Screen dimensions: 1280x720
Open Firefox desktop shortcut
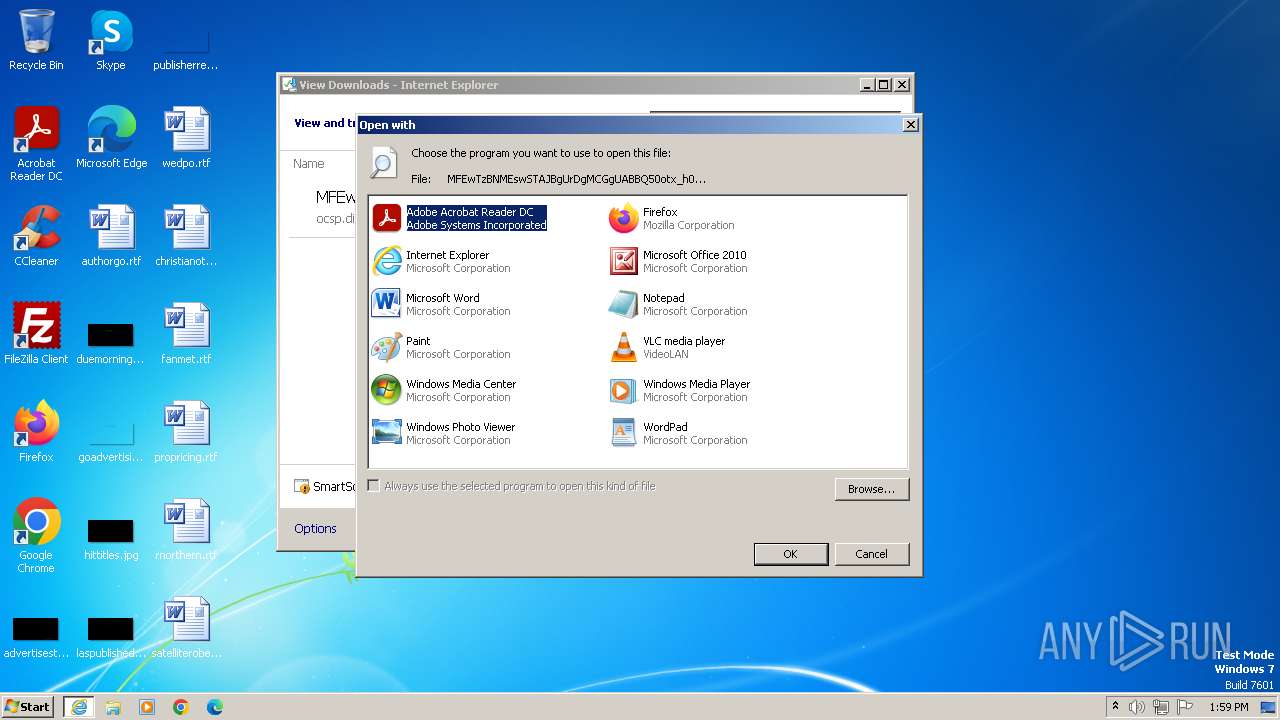pyautogui.click(x=36, y=432)
